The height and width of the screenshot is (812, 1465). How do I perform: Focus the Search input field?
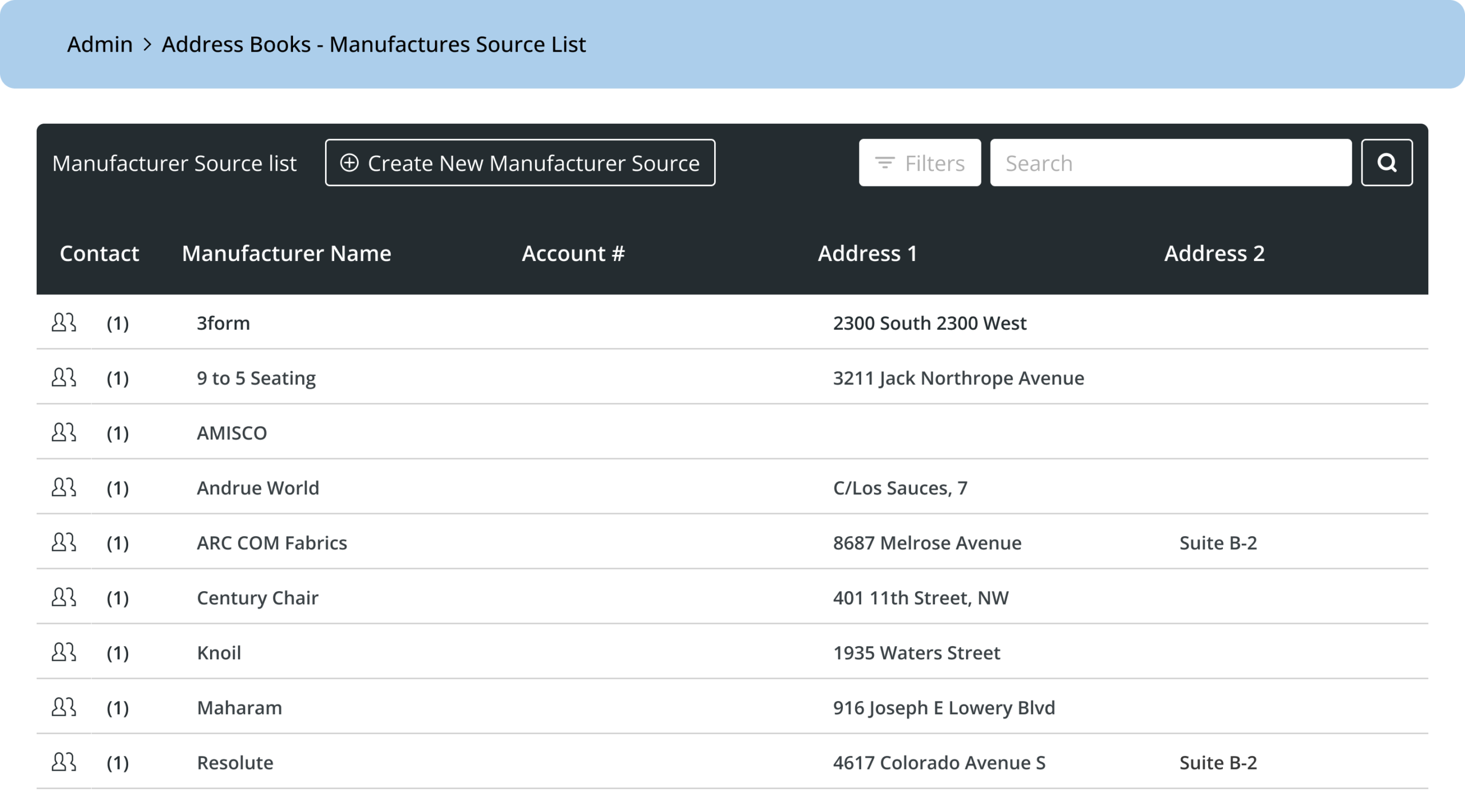pos(1171,163)
